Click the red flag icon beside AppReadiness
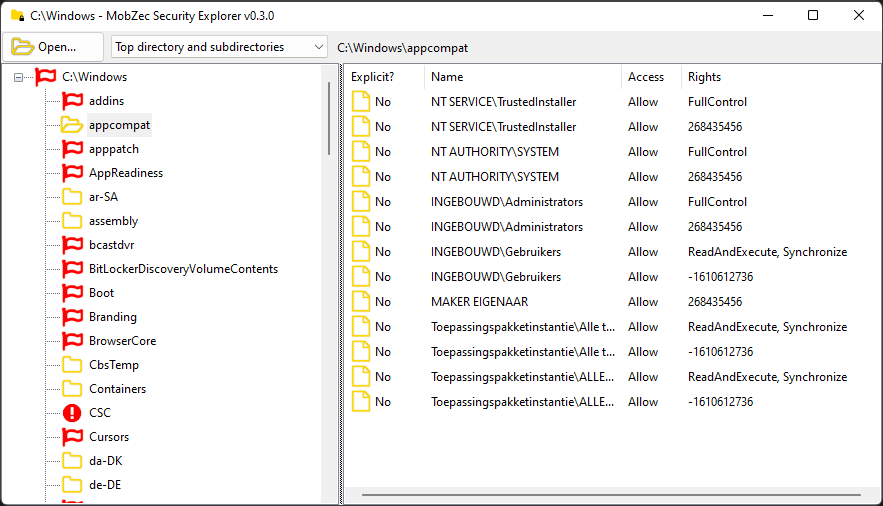Screen dimensions: 883x506 72,173
